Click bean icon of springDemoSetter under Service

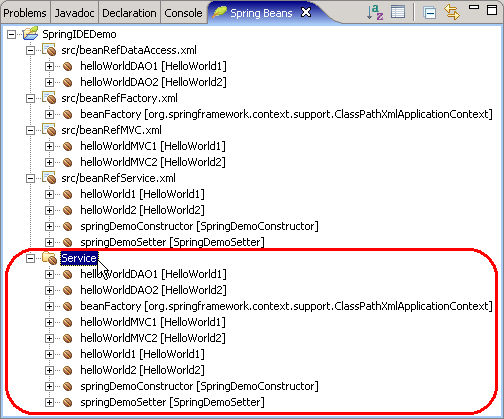coord(68,402)
